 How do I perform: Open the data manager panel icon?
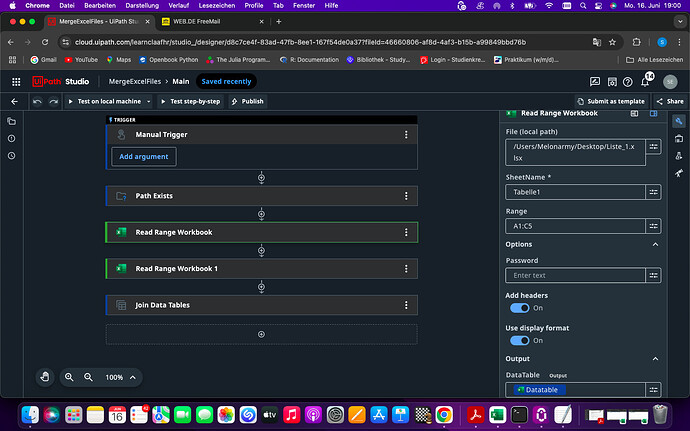(679, 139)
